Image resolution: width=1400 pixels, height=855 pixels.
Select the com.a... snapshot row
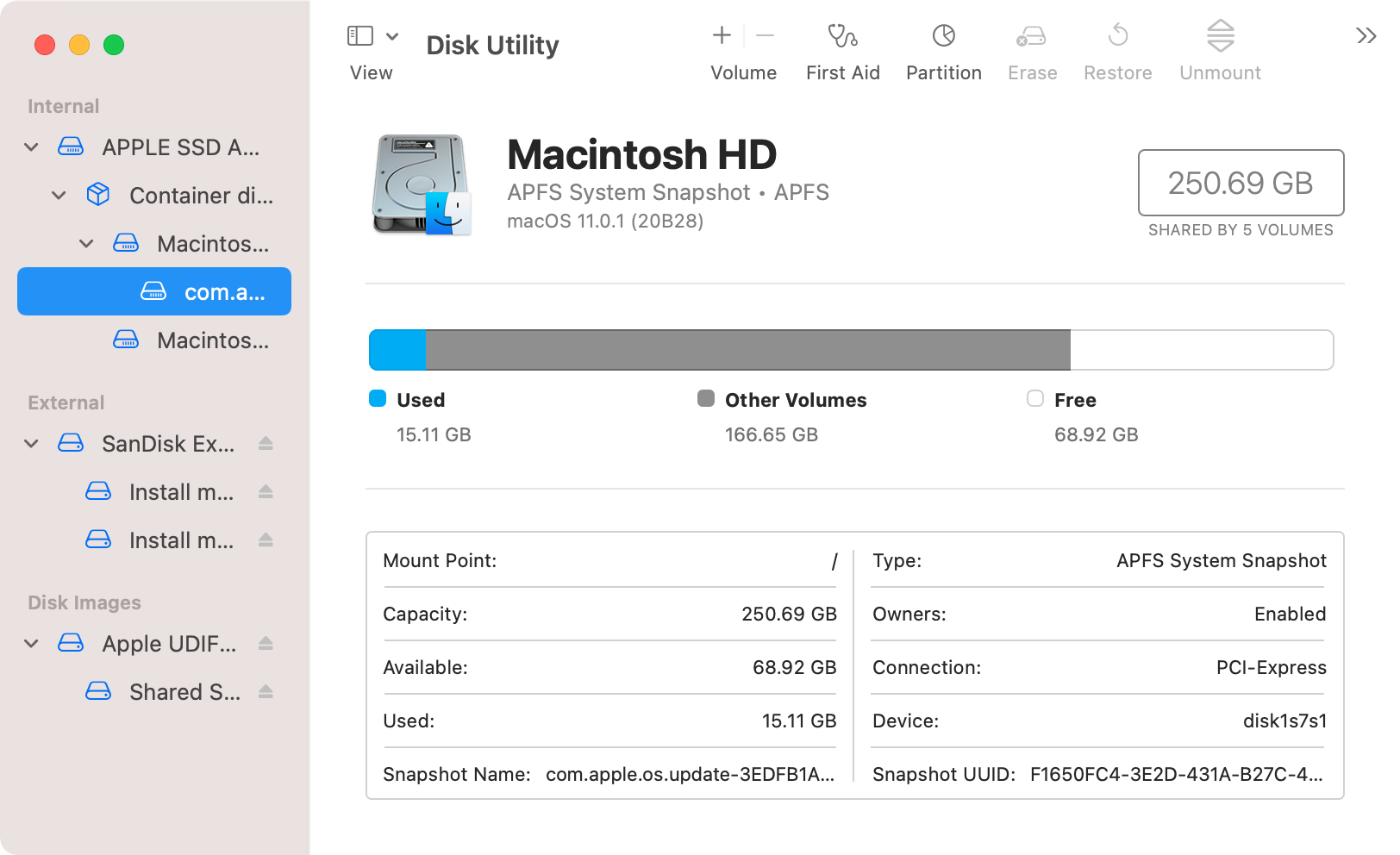point(154,291)
